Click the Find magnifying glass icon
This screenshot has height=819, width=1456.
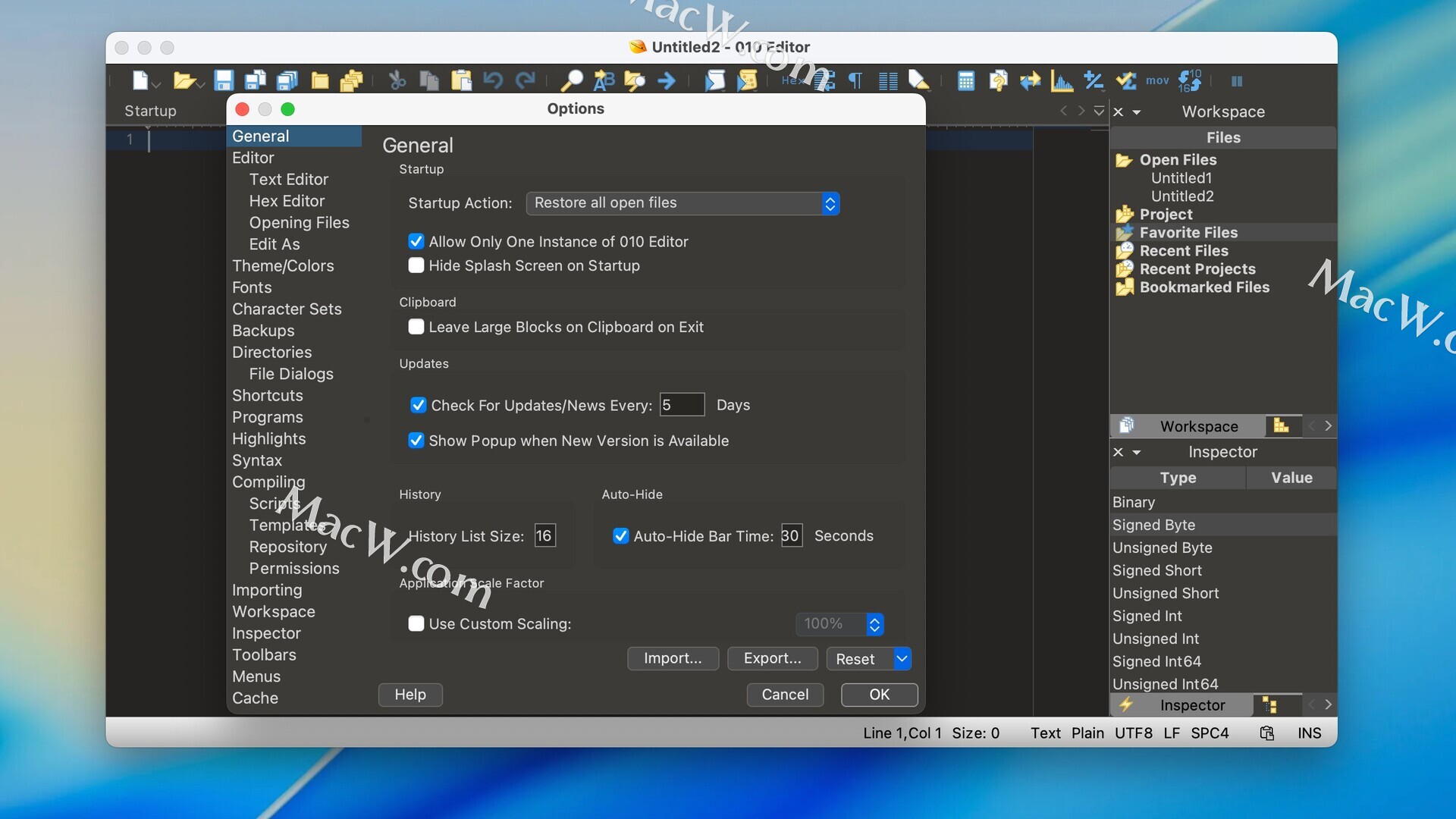tap(571, 80)
